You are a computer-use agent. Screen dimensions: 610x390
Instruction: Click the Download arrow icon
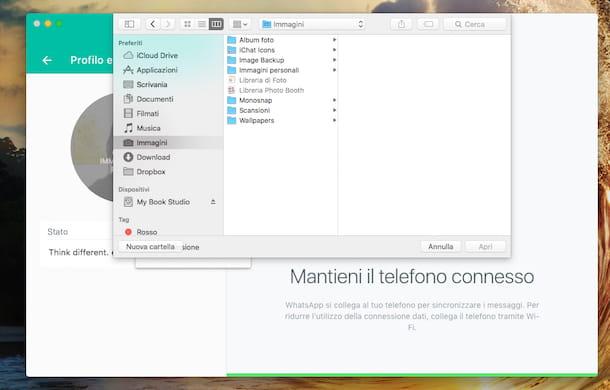click(128, 157)
